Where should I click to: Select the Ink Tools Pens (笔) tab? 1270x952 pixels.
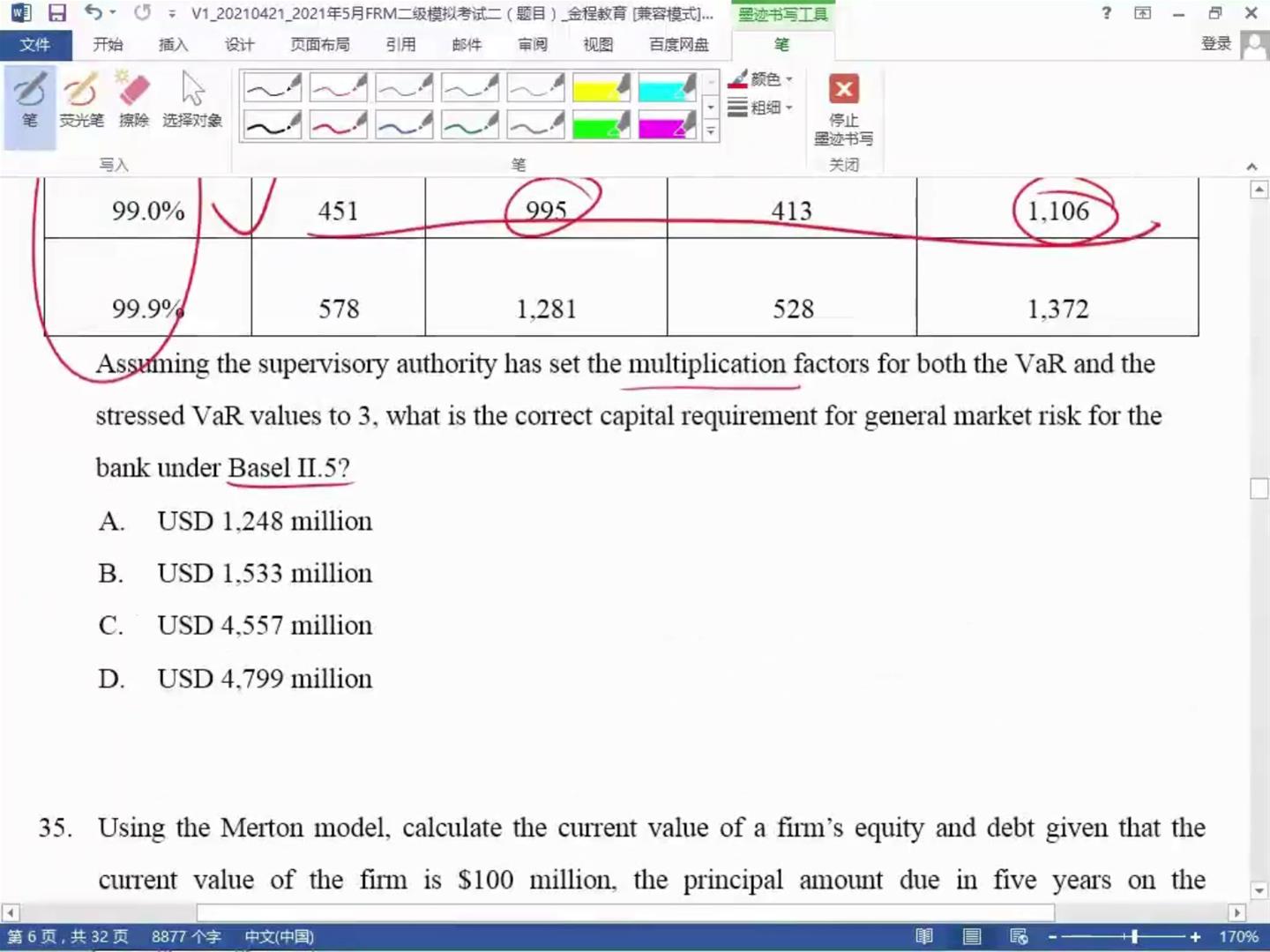click(x=782, y=45)
